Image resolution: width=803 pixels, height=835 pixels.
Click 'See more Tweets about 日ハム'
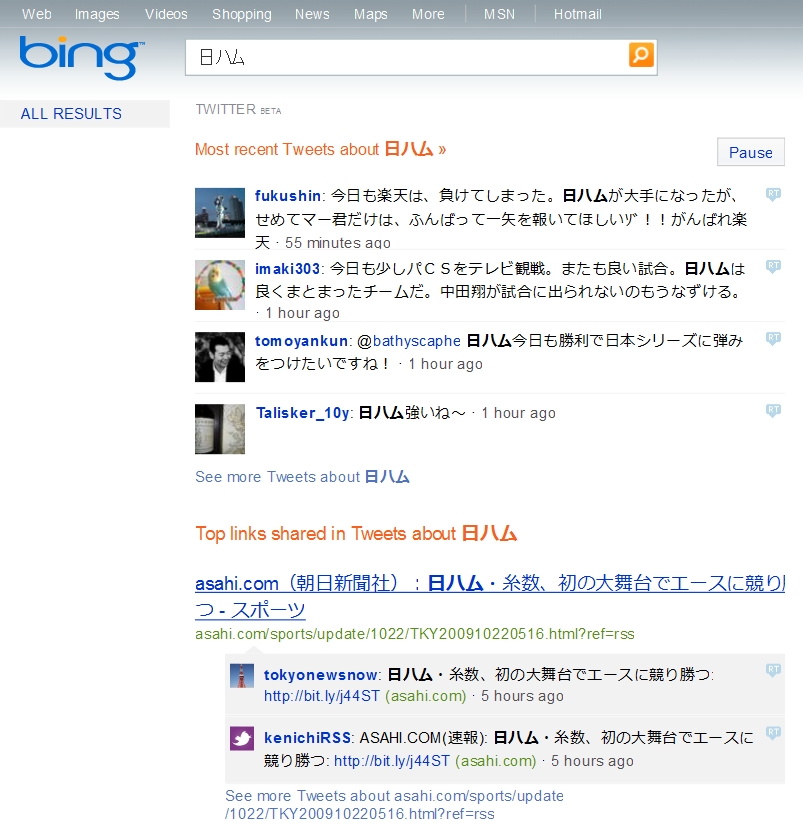[x=302, y=477]
